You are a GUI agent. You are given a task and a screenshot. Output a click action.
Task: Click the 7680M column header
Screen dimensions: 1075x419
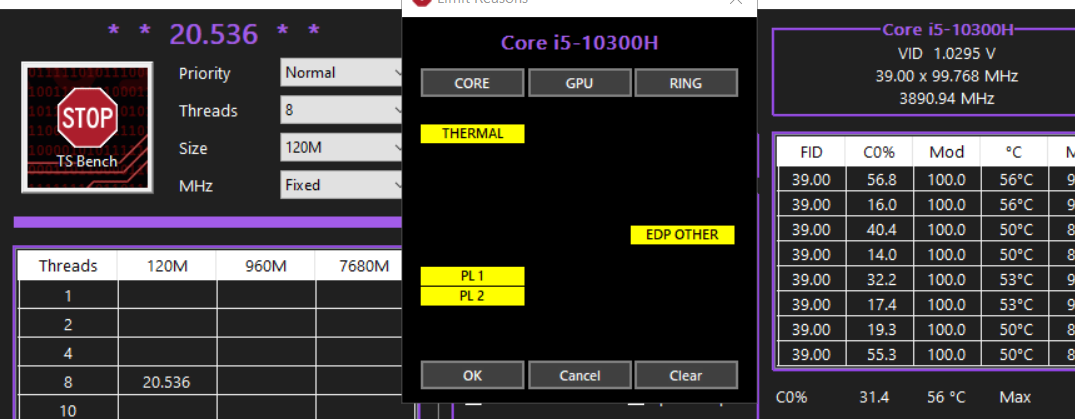(x=363, y=265)
